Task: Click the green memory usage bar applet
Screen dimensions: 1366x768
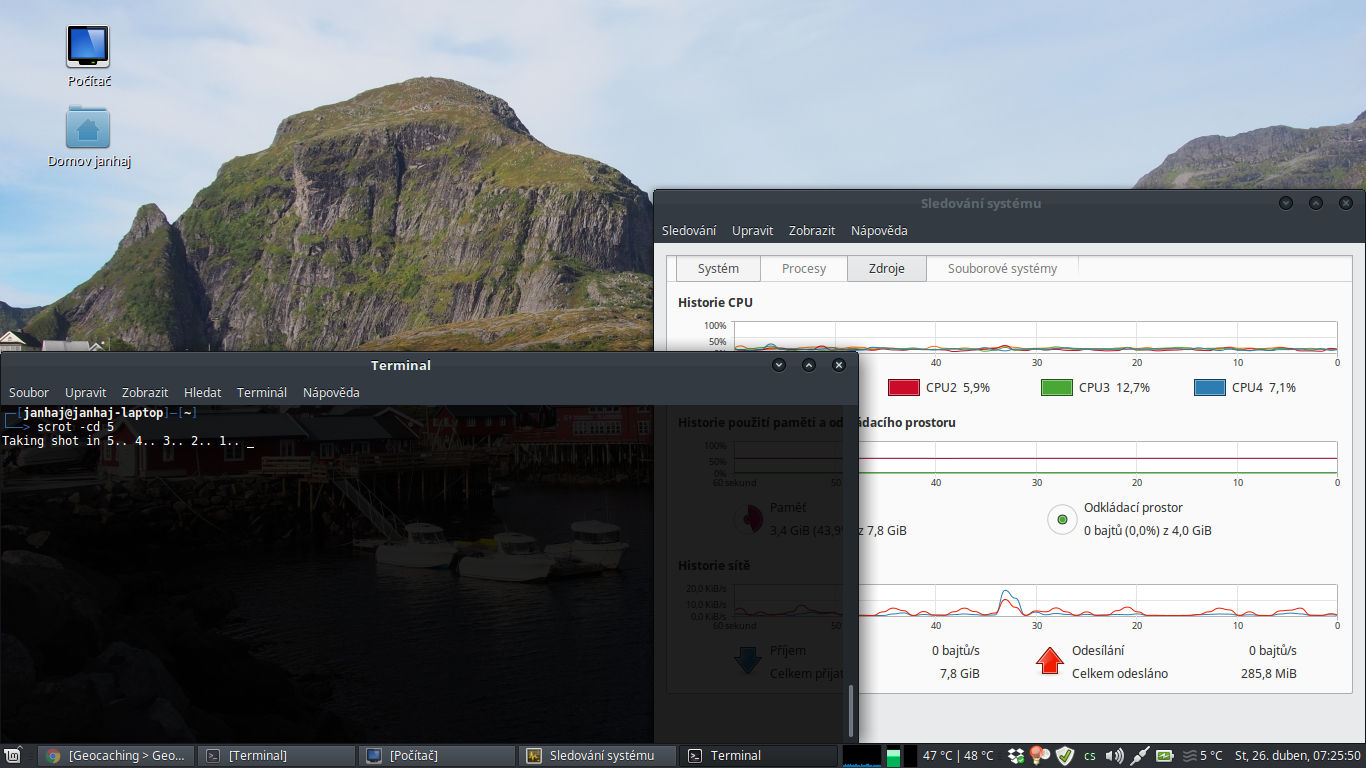Action: coord(893,756)
